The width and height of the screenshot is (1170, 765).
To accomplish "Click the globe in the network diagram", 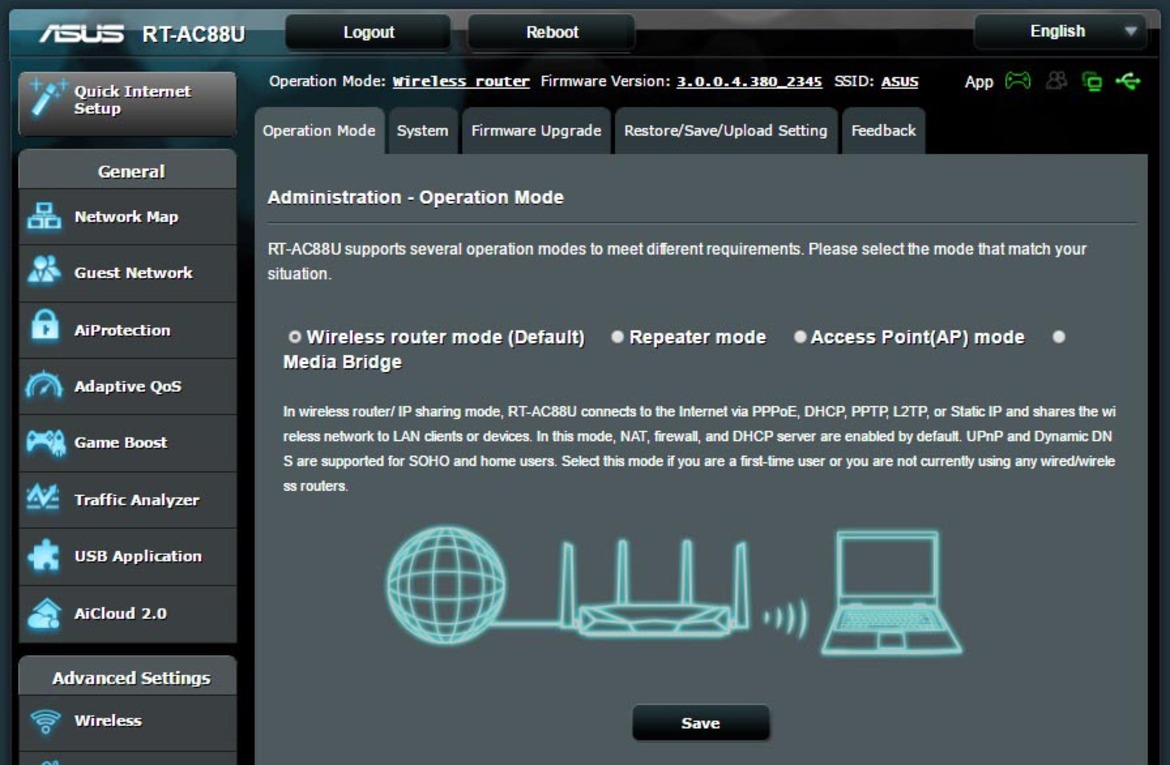I will [x=446, y=585].
